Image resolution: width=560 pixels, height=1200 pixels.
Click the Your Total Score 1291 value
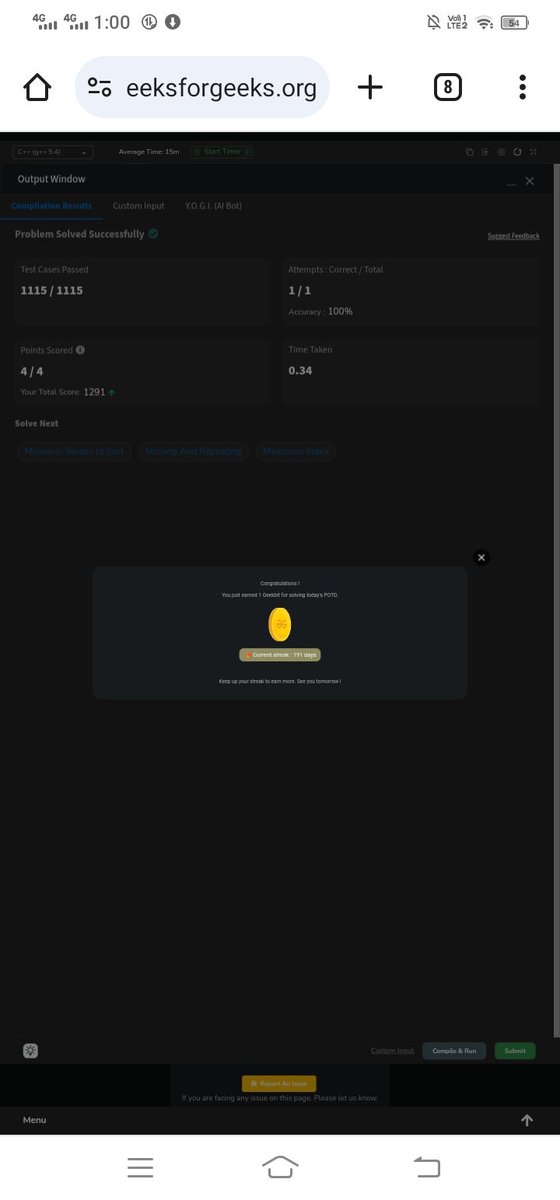(x=94, y=392)
